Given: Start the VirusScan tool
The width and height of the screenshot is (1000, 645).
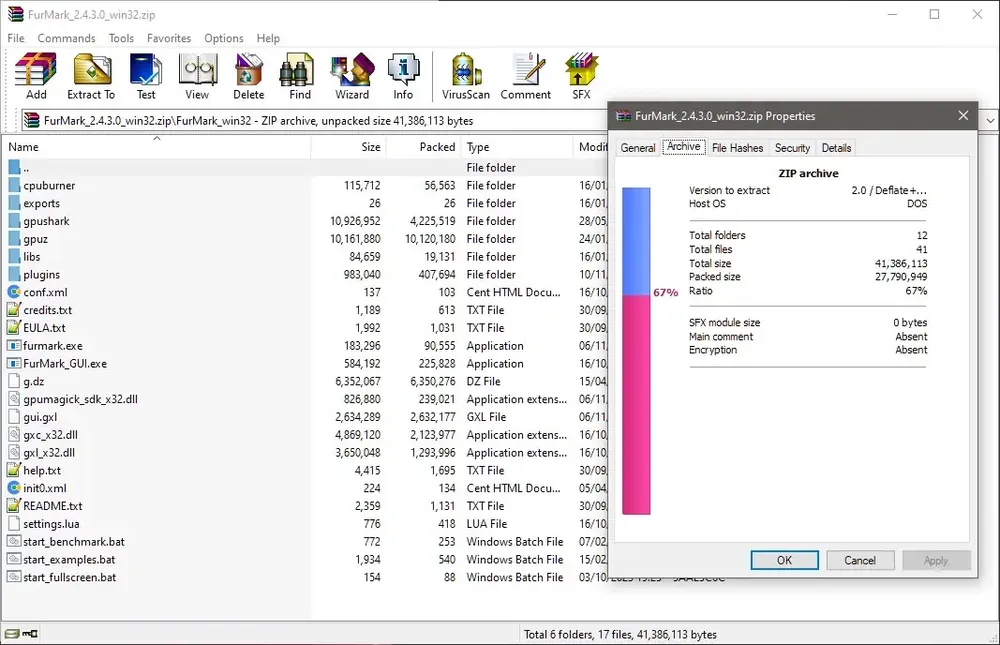Looking at the screenshot, I should [466, 77].
